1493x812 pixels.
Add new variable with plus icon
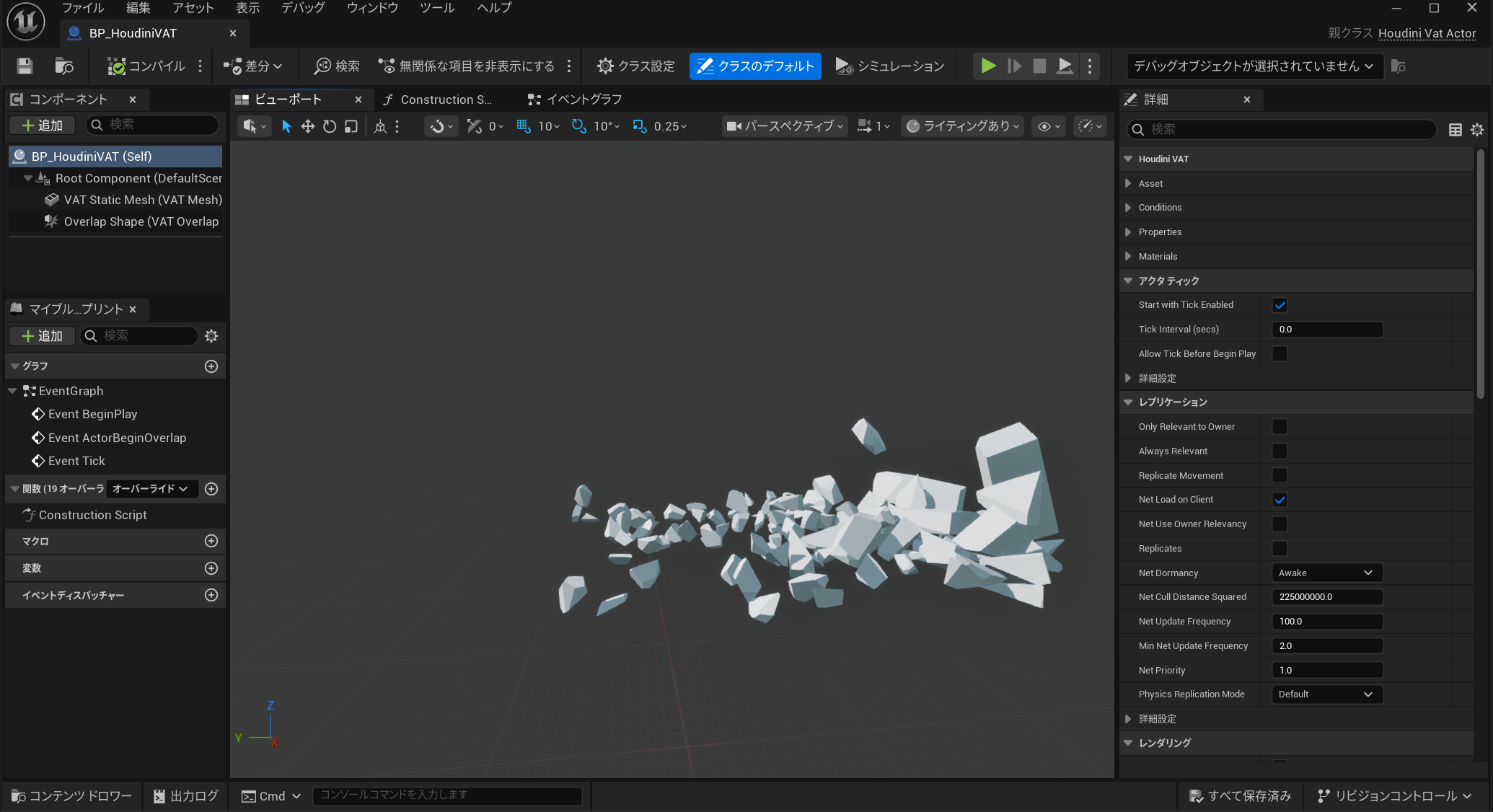pos(211,568)
